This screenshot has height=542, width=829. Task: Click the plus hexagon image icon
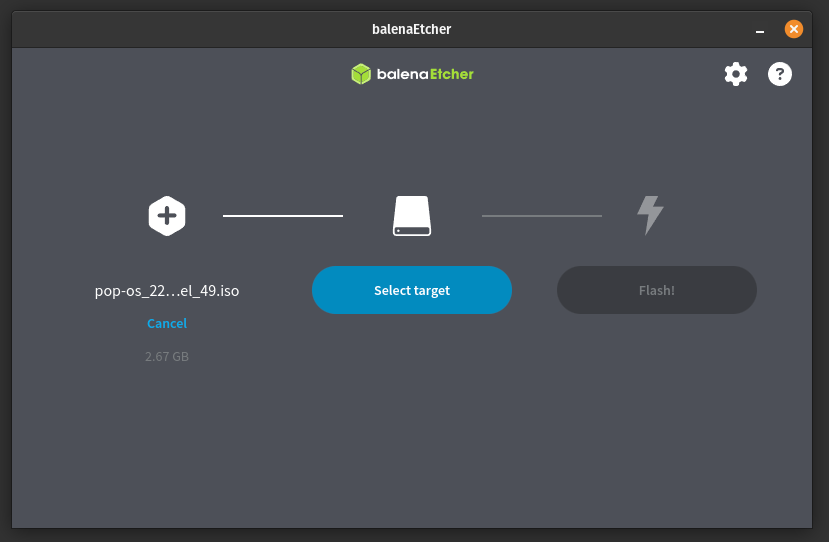click(x=167, y=216)
